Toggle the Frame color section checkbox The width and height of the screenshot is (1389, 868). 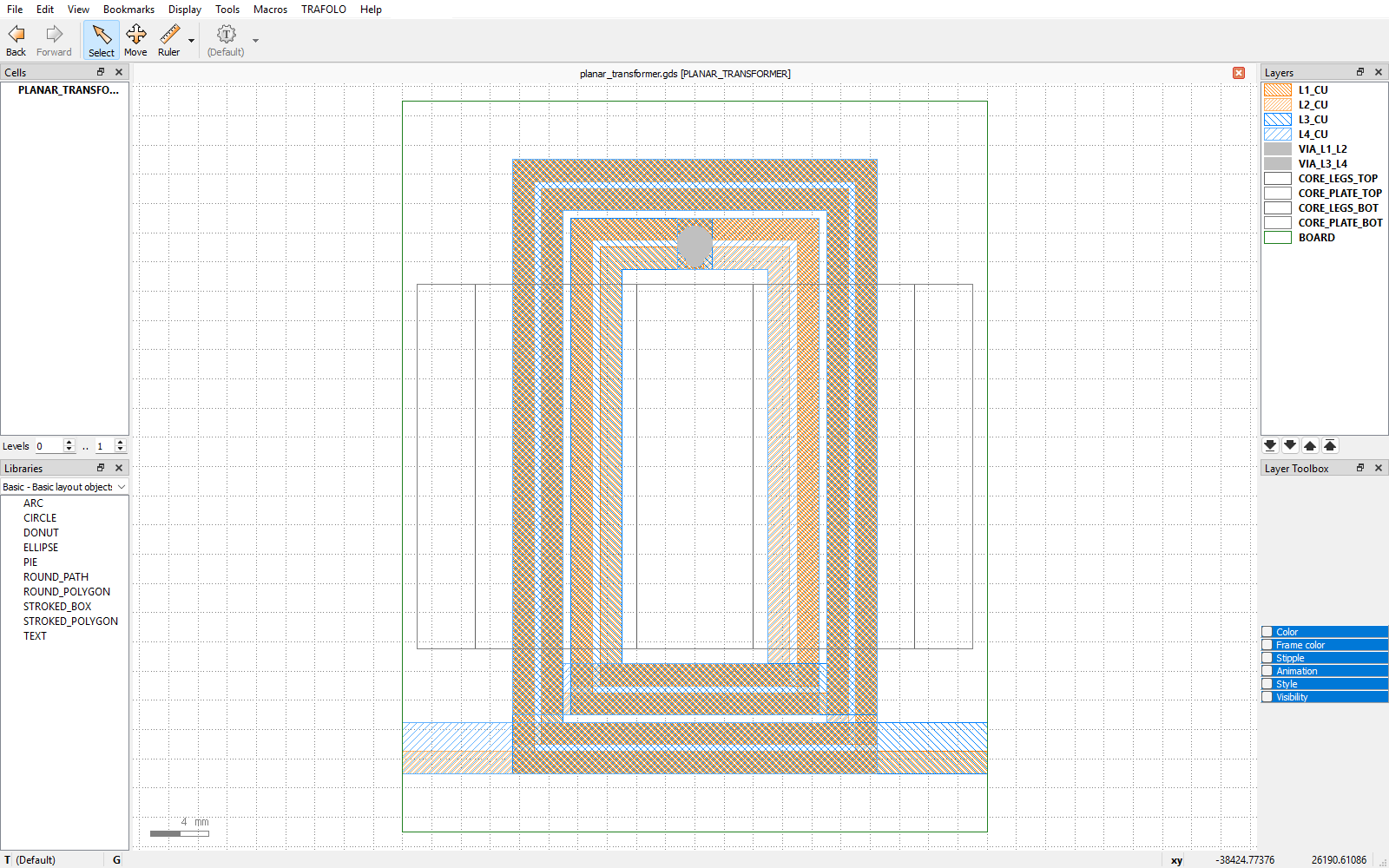pyautogui.click(x=1267, y=645)
